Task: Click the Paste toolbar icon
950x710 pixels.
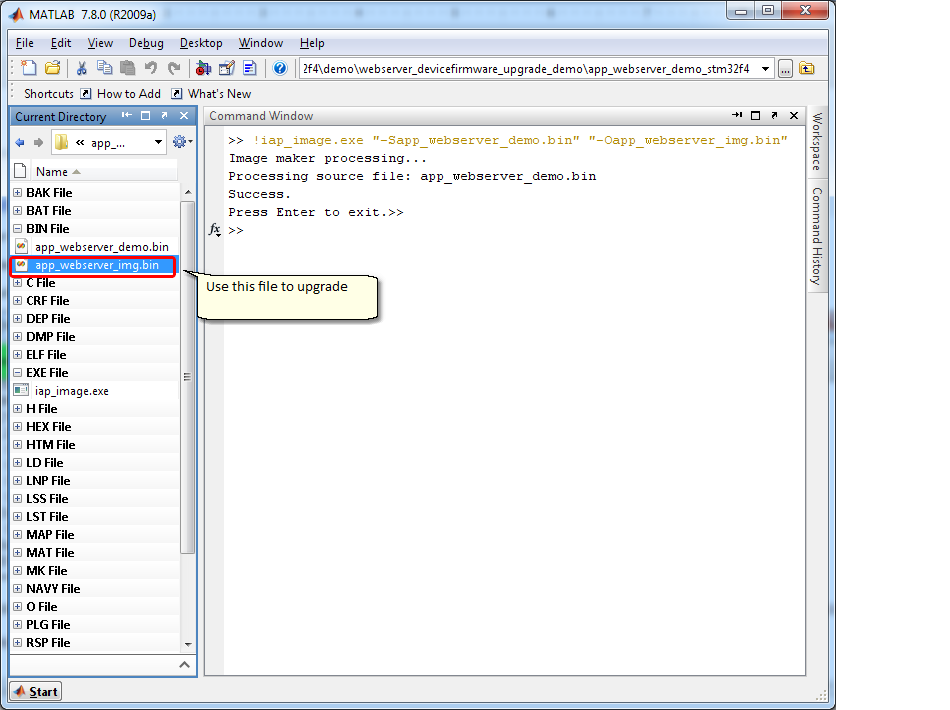Action: pyautogui.click(x=127, y=68)
